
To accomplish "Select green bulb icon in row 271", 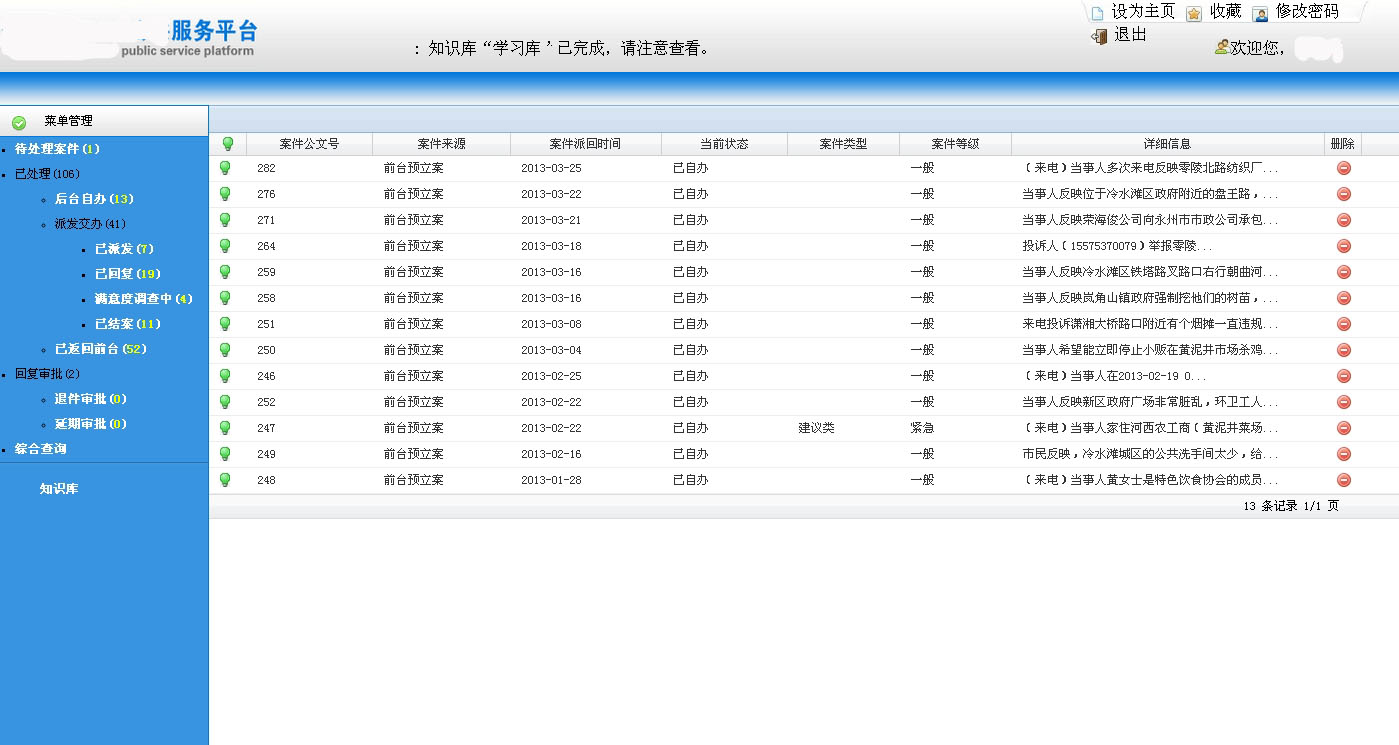I will (225, 220).
